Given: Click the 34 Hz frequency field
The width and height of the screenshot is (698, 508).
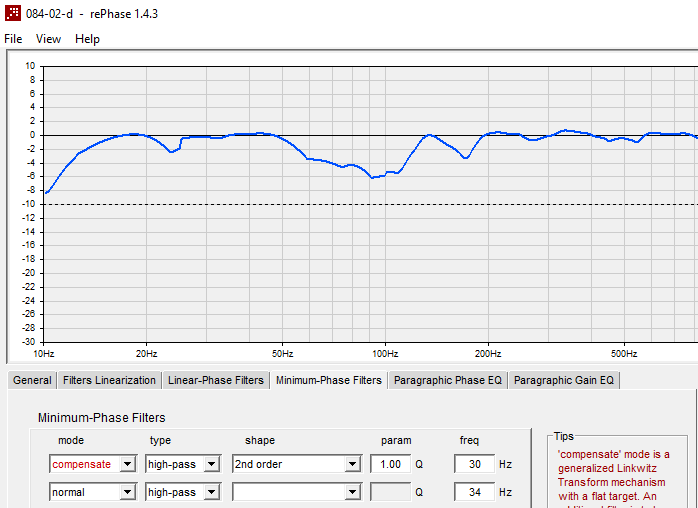Looking at the screenshot, I should click(475, 492).
